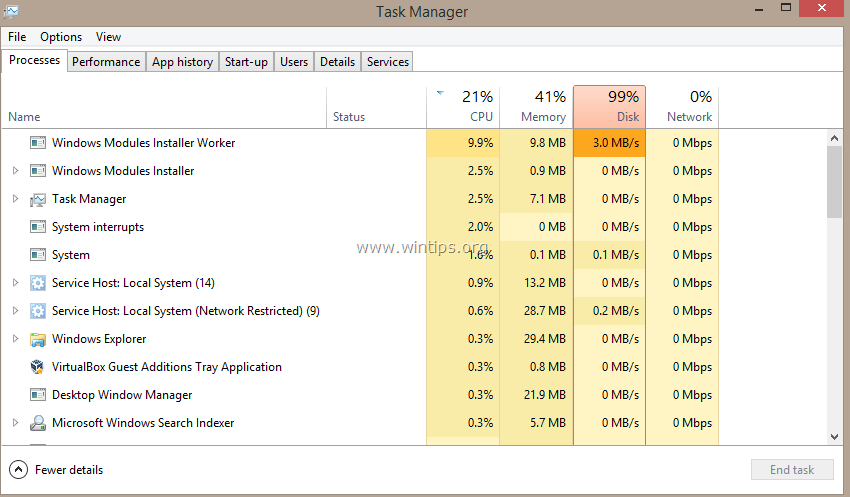This screenshot has width=850, height=497.
Task: Select the System interrupts process name
Action: 98,227
